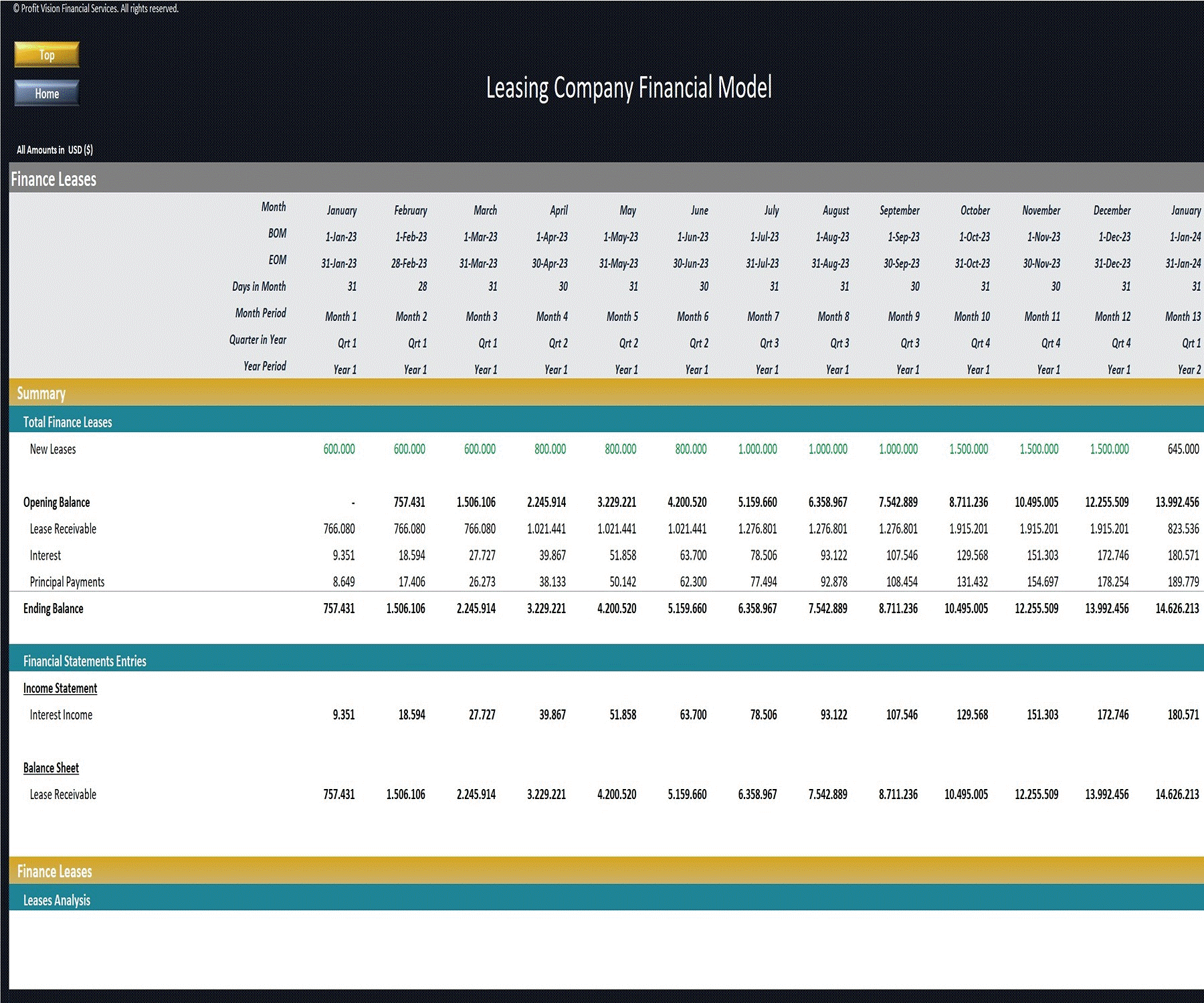Click the Days in Month row label
This screenshot has height=1003, width=1204.
click(259, 286)
